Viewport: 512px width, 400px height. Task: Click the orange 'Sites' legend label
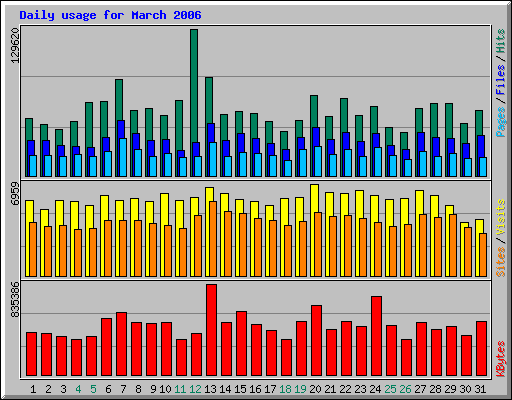[501, 262]
